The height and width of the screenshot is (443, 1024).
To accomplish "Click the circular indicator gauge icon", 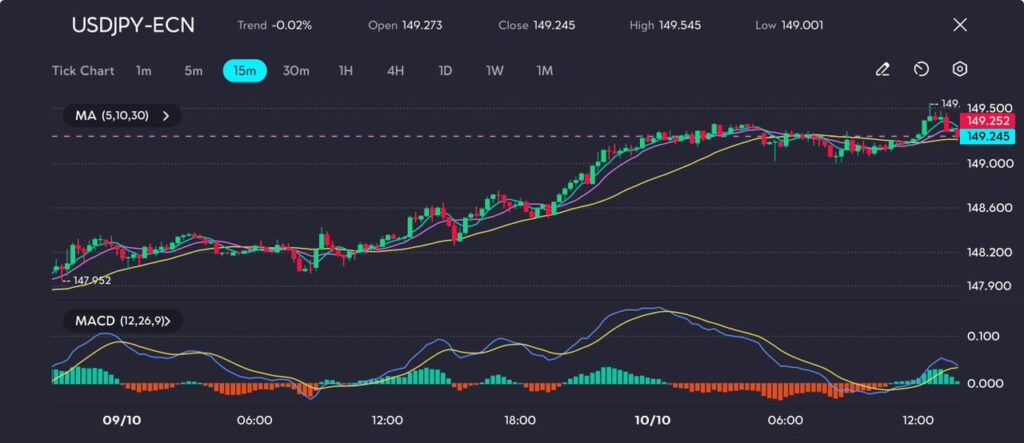I will (921, 70).
